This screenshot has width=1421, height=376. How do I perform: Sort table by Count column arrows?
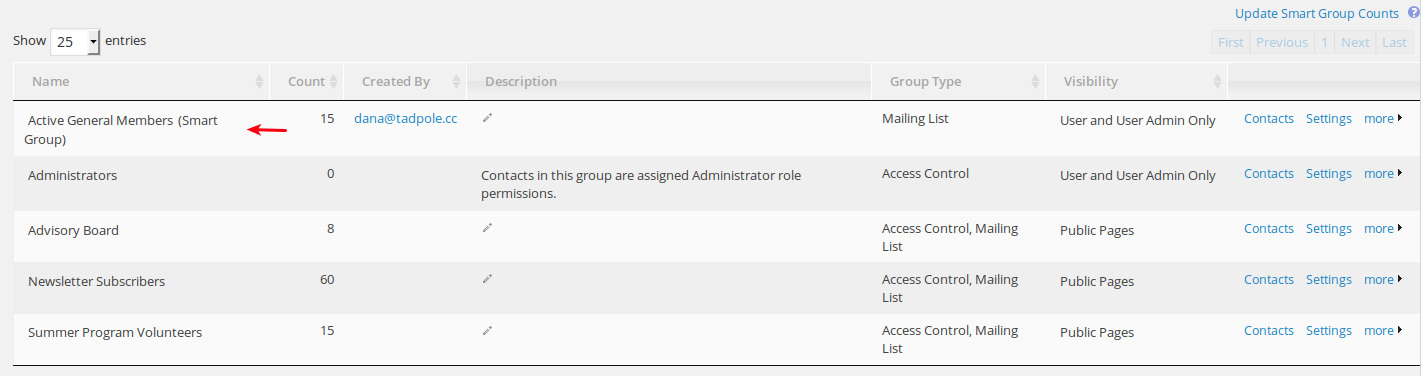coord(334,82)
